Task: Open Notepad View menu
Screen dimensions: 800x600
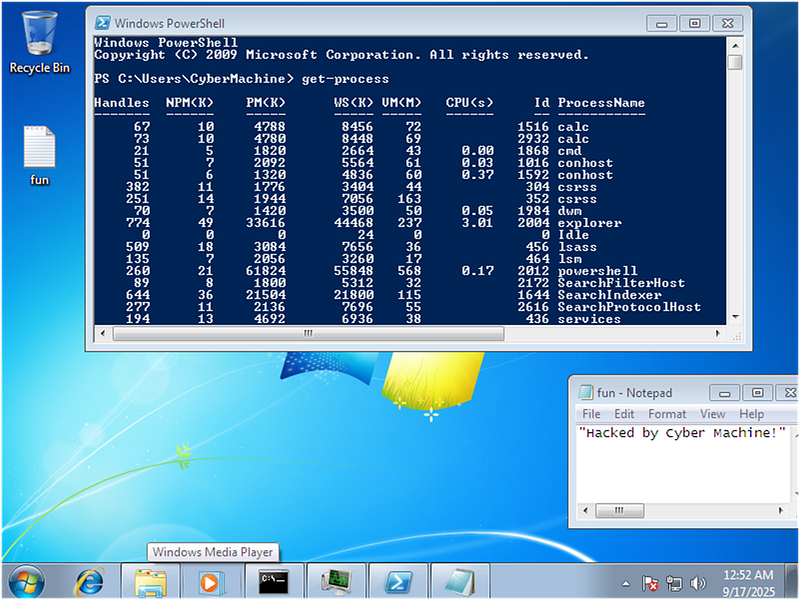Action: click(x=712, y=414)
